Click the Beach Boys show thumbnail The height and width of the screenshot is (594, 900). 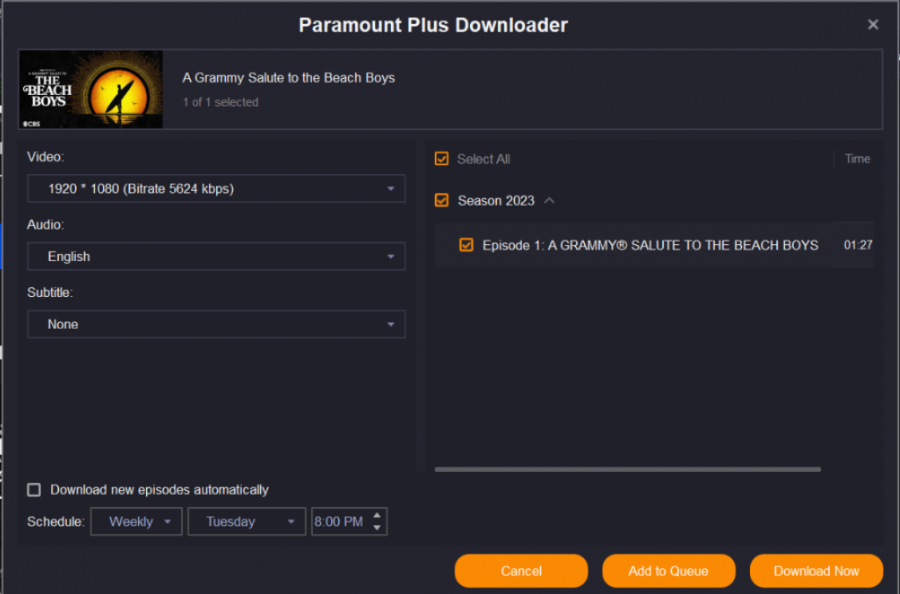(91, 89)
